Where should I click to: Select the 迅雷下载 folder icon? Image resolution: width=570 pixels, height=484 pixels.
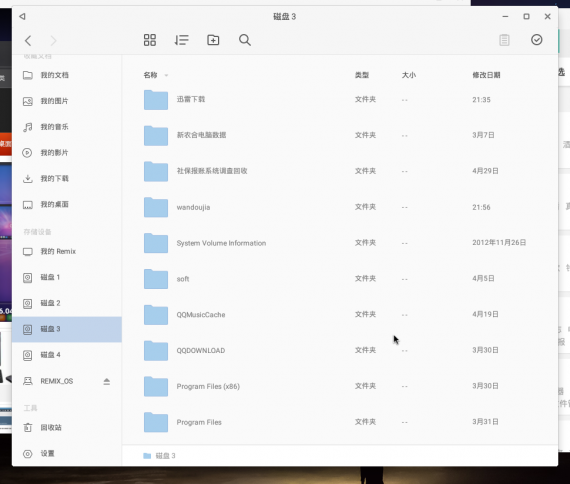pyautogui.click(x=156, y=100)
